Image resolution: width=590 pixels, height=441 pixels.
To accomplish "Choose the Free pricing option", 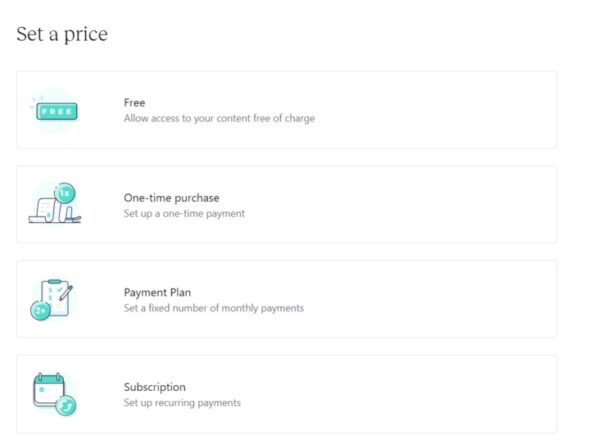I will (287, 109).
